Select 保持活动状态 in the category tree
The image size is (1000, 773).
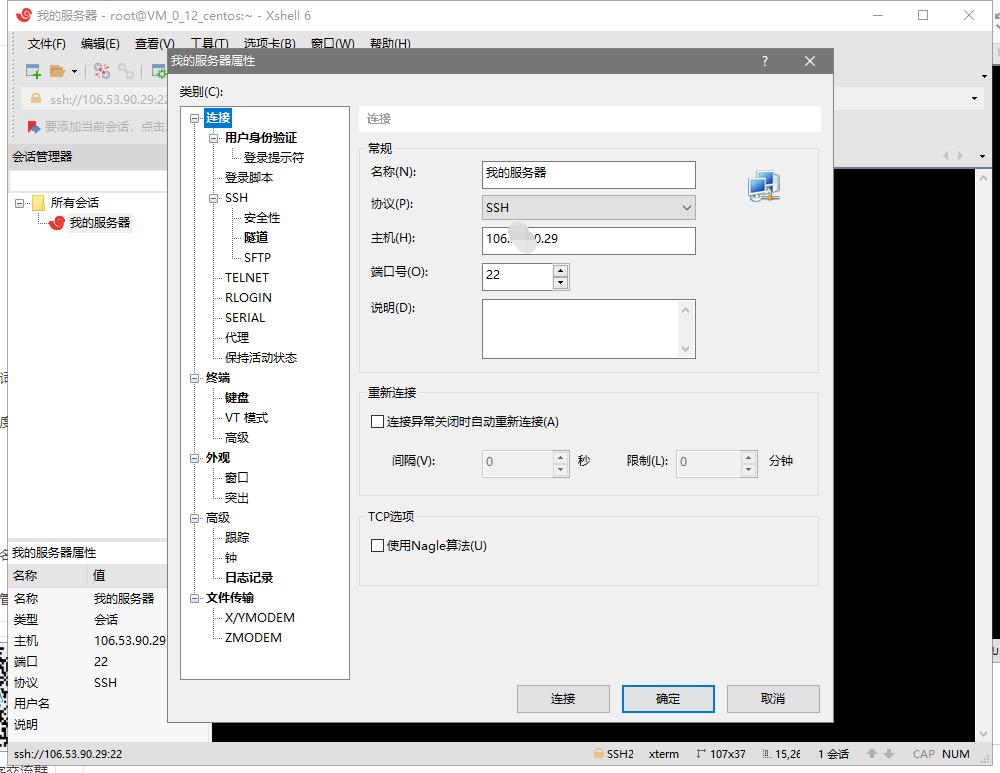[x=261, y=358]
